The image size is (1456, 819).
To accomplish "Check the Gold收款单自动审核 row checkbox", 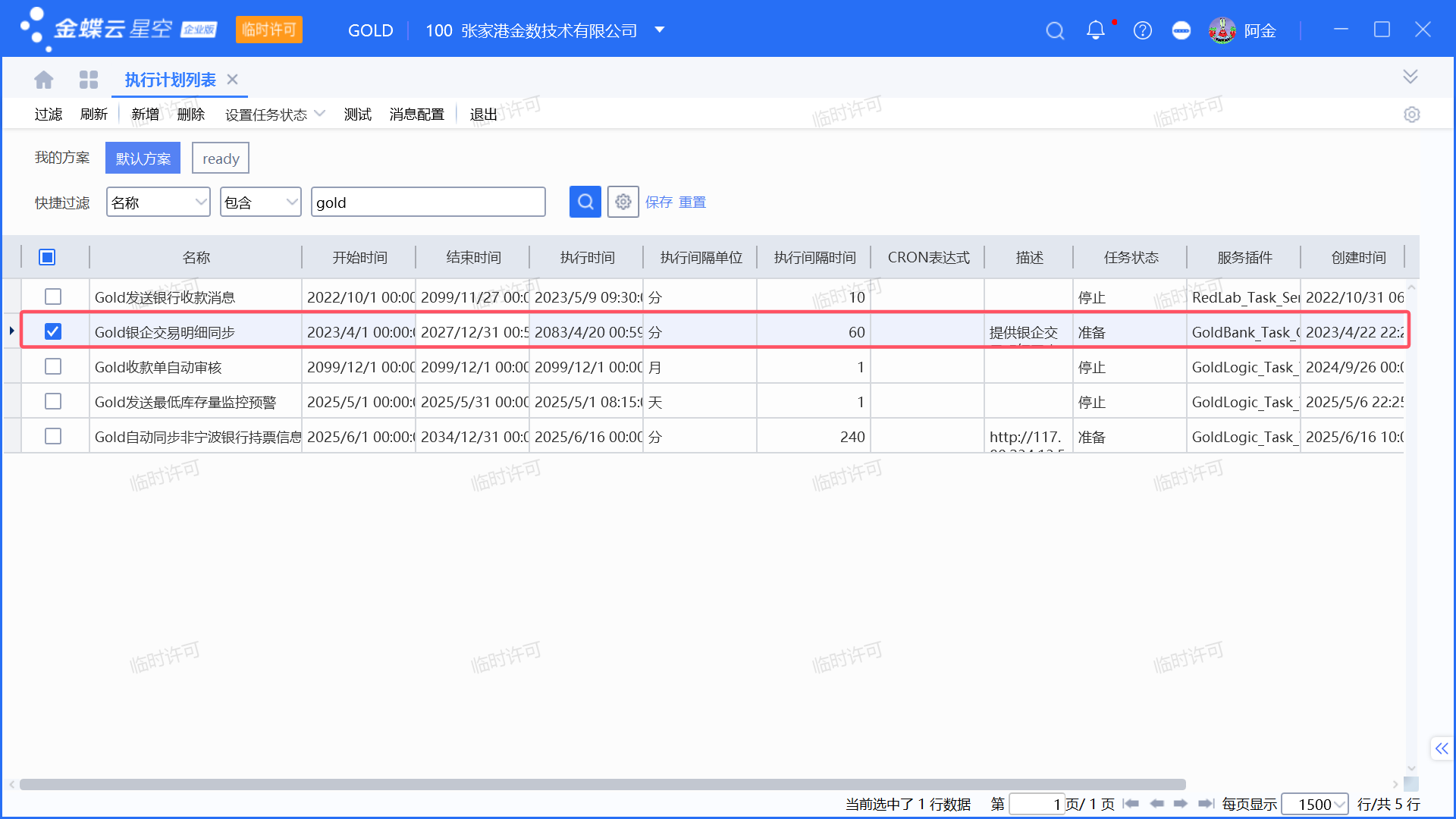I will pyautogui.click(x=53, y=366).
